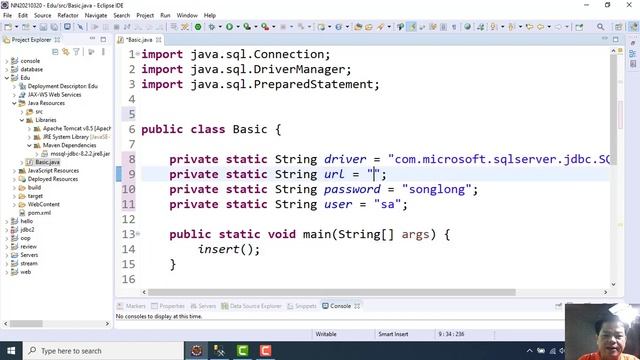Open the New file dropdown arrow
The width and height of the screenshot is (640, 360).
[x=16, y=27]
